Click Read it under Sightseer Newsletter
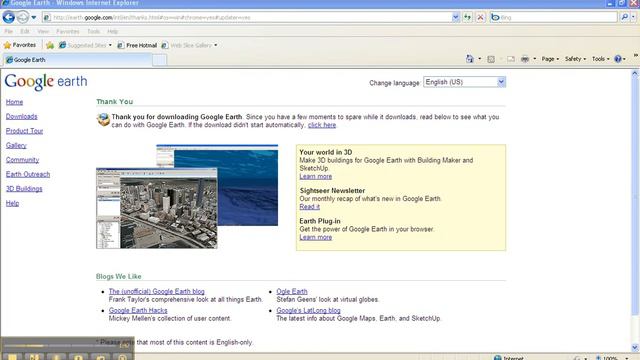Screen dimensions: 640x360 click(309, 207)
